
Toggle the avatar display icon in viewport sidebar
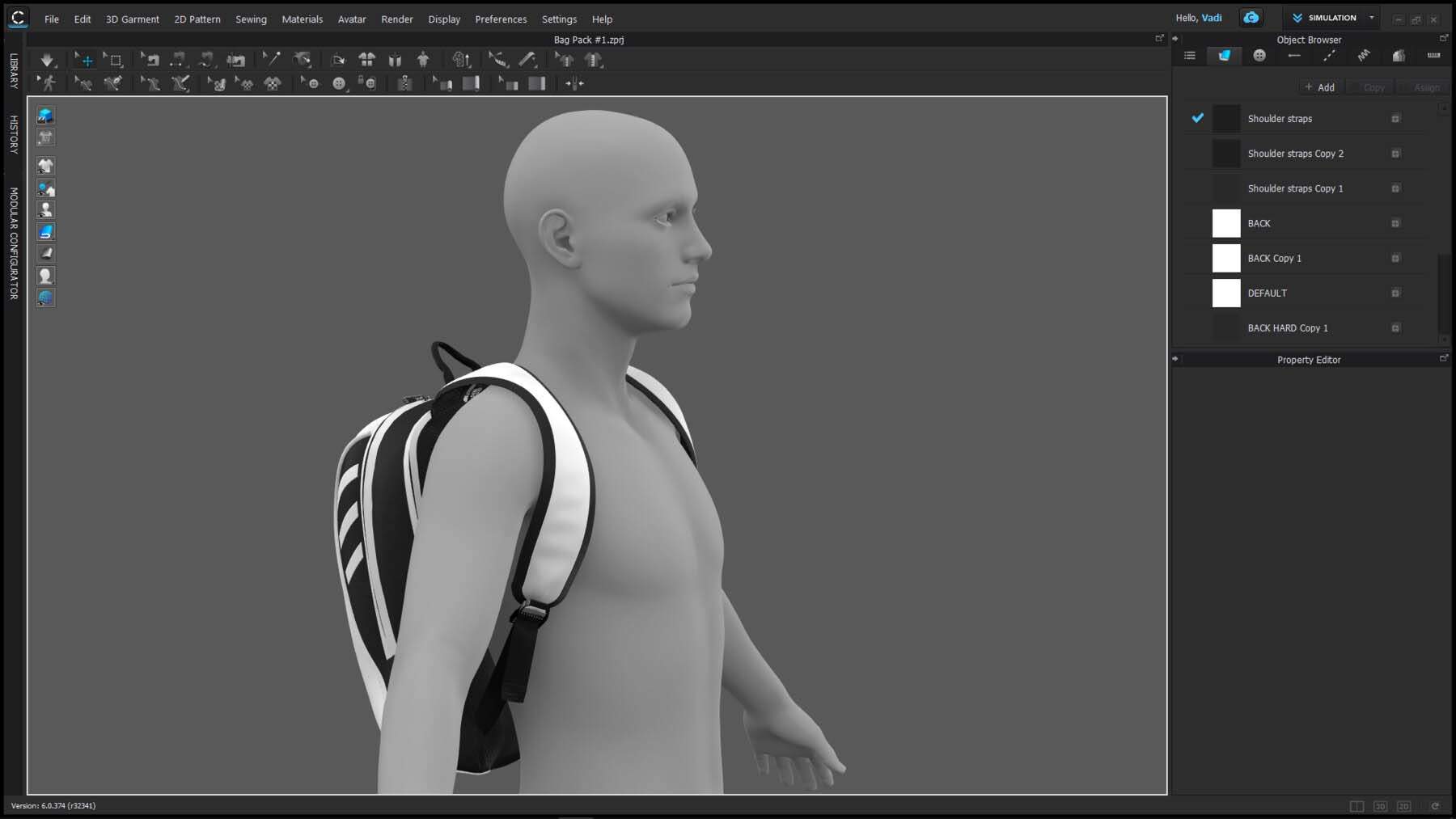coord(45,209)
